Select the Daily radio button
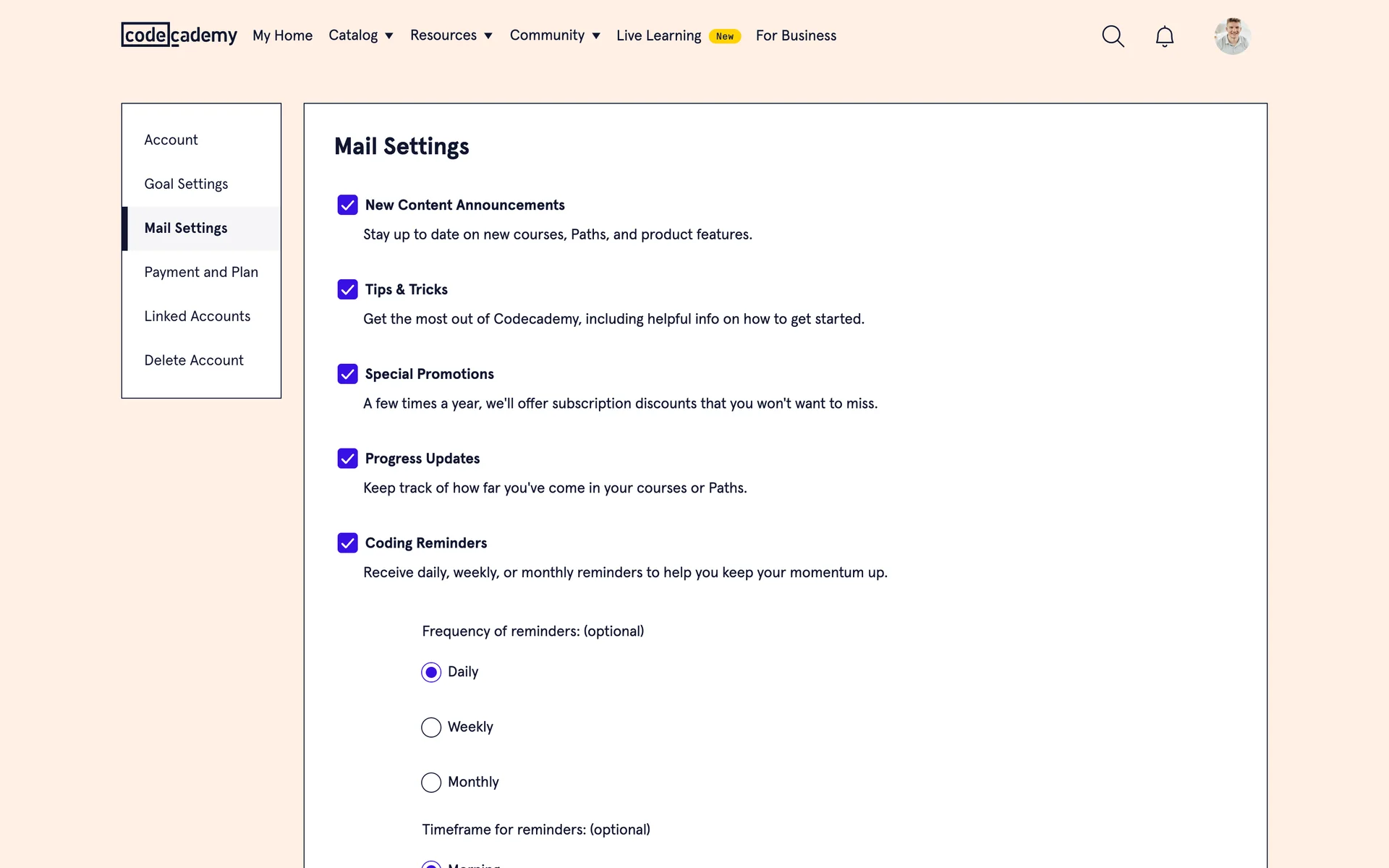Screen dimensions: 1389x868 point(431,672)
